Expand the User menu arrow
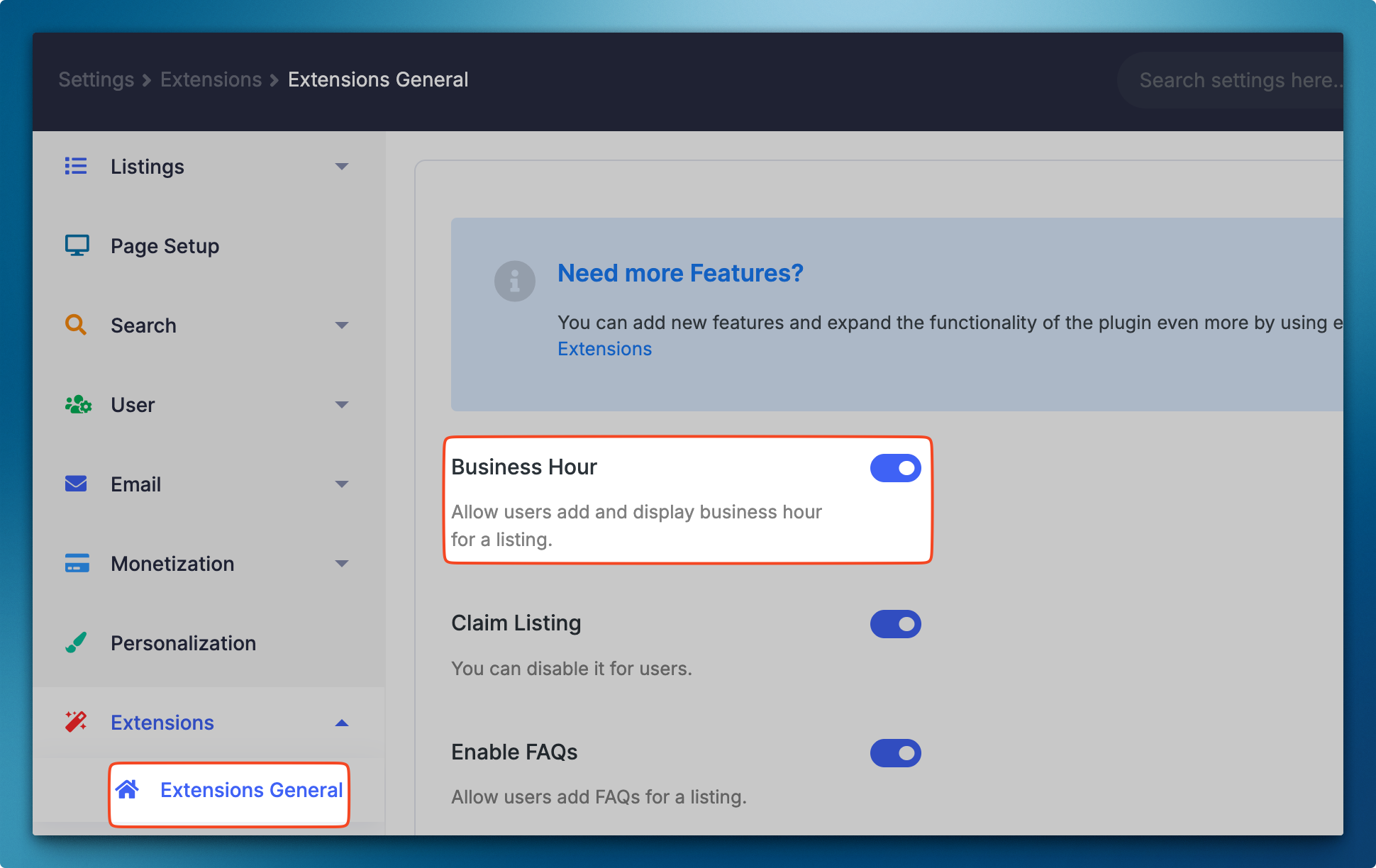This screenshot has width=1376, height=868. click(x=342, y=405)
